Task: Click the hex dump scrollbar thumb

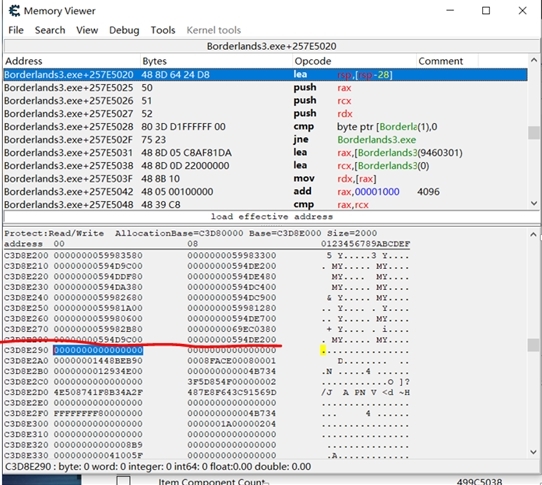Action: (534, 345)
